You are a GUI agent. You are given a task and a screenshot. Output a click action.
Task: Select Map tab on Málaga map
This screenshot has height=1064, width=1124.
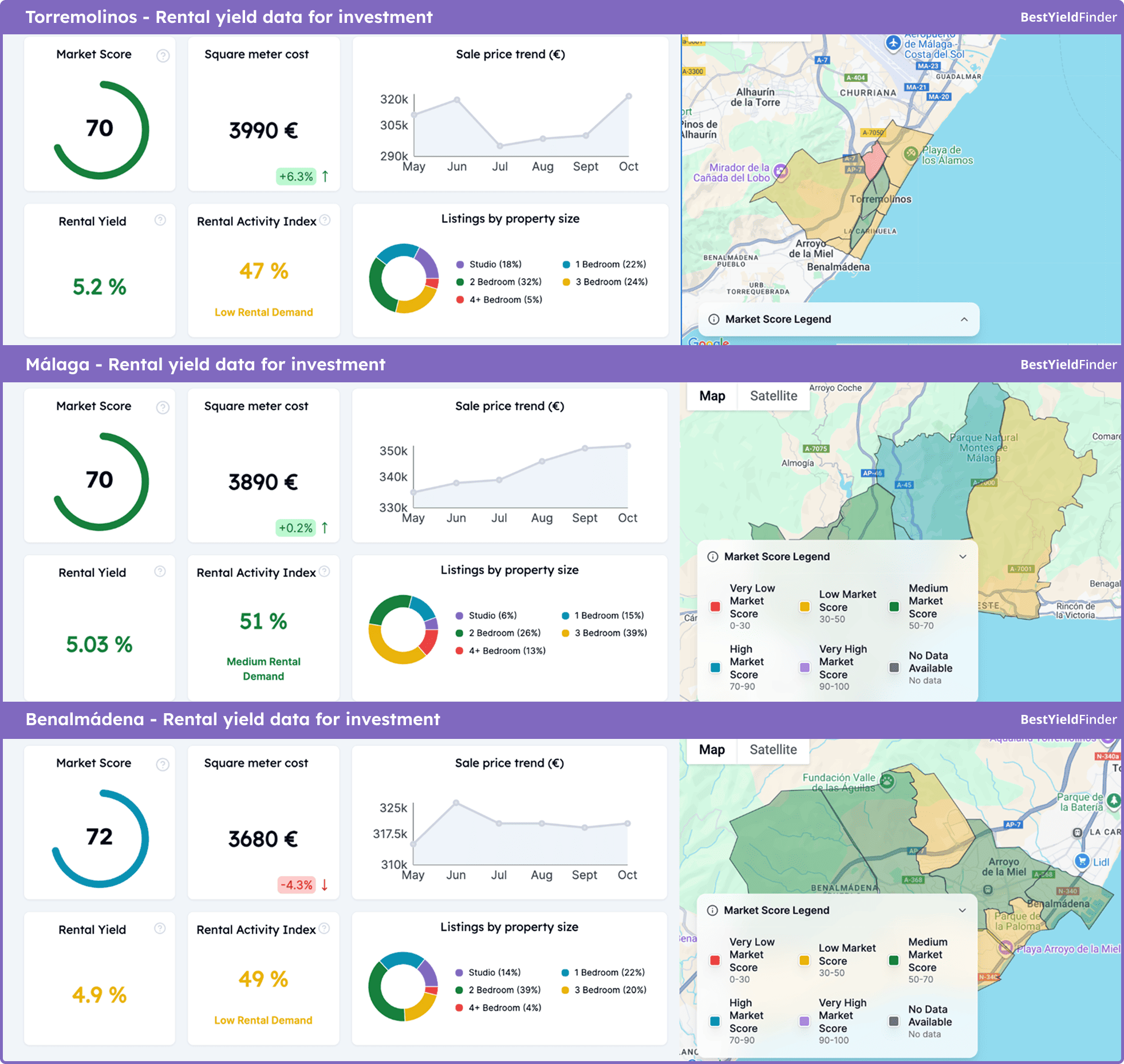click(712, 396)
